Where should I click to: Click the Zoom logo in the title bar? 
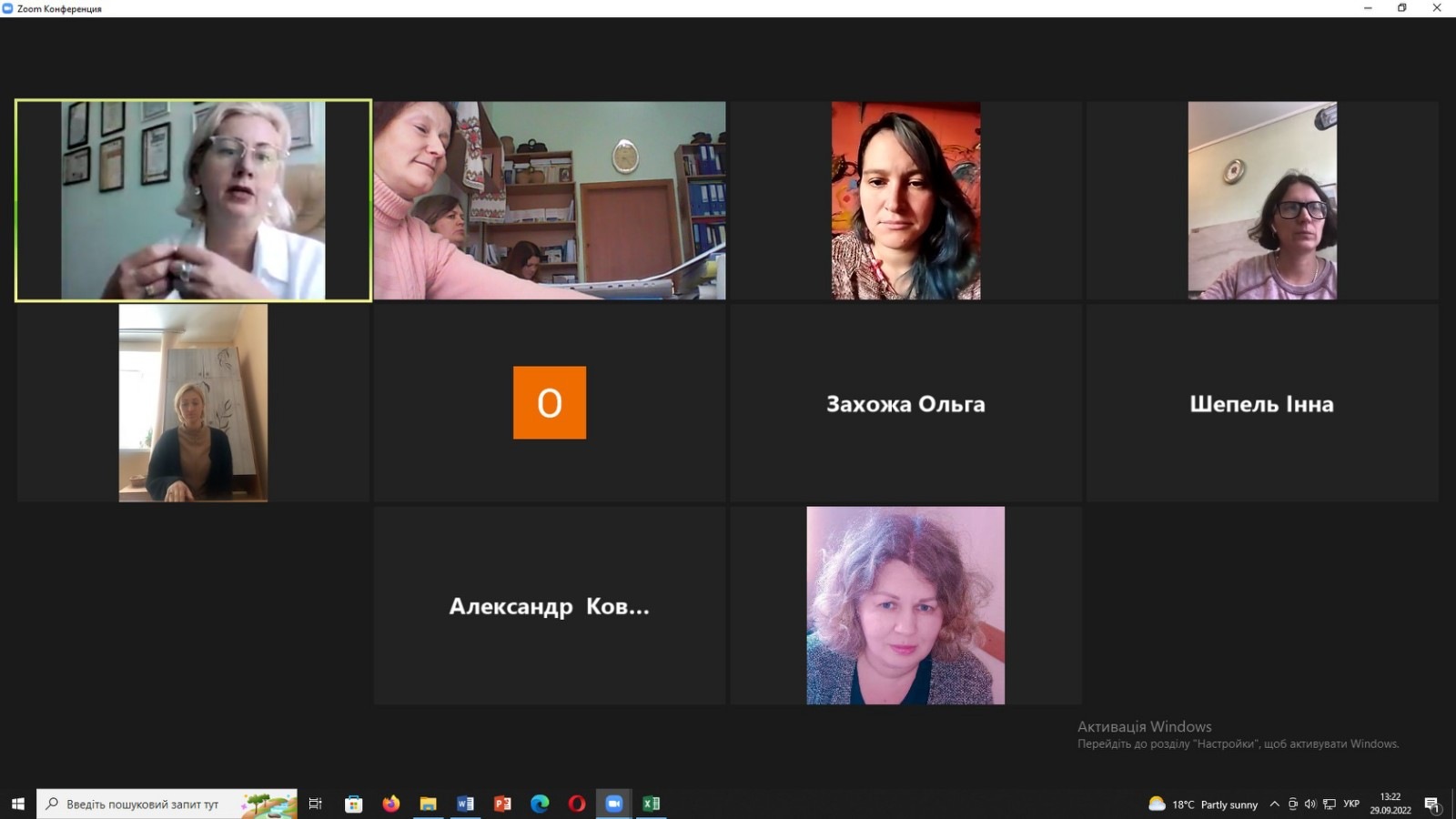pyautogui.click(x=8, y=8)
